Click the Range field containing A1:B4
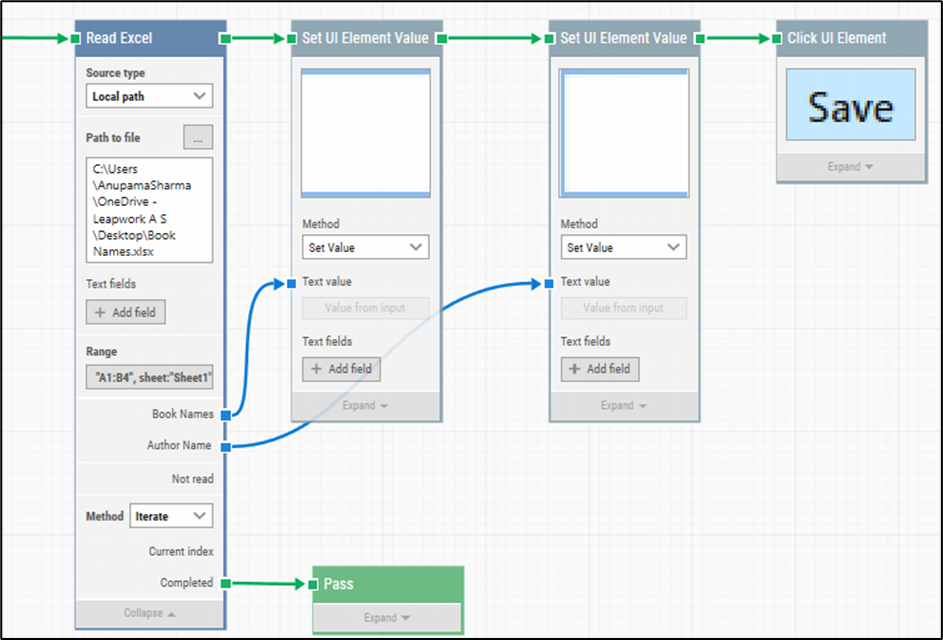 (x=149, y=376)
